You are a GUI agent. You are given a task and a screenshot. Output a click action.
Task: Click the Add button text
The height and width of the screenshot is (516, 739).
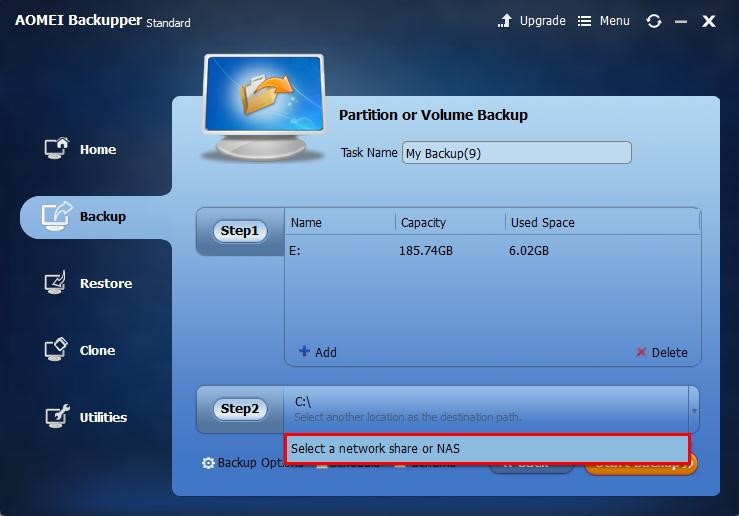tap(326, 352)
